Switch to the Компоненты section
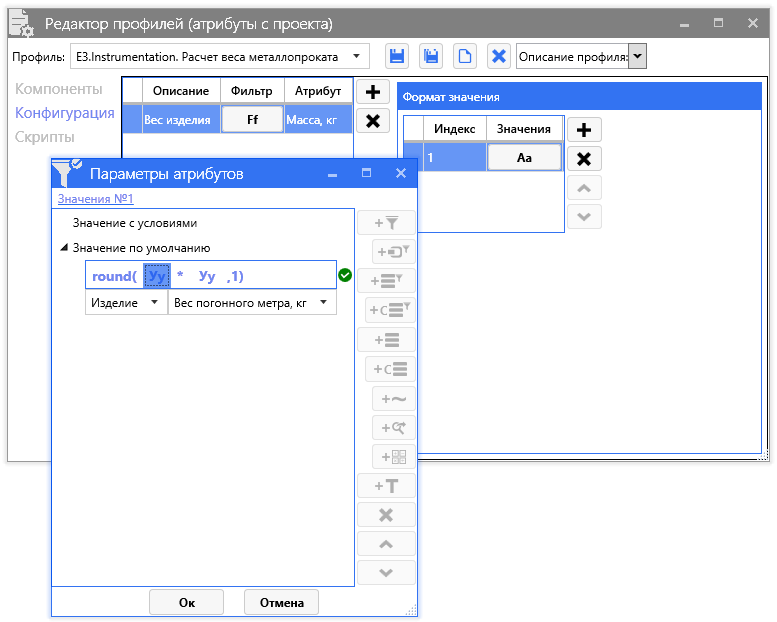 pos(59,90)
